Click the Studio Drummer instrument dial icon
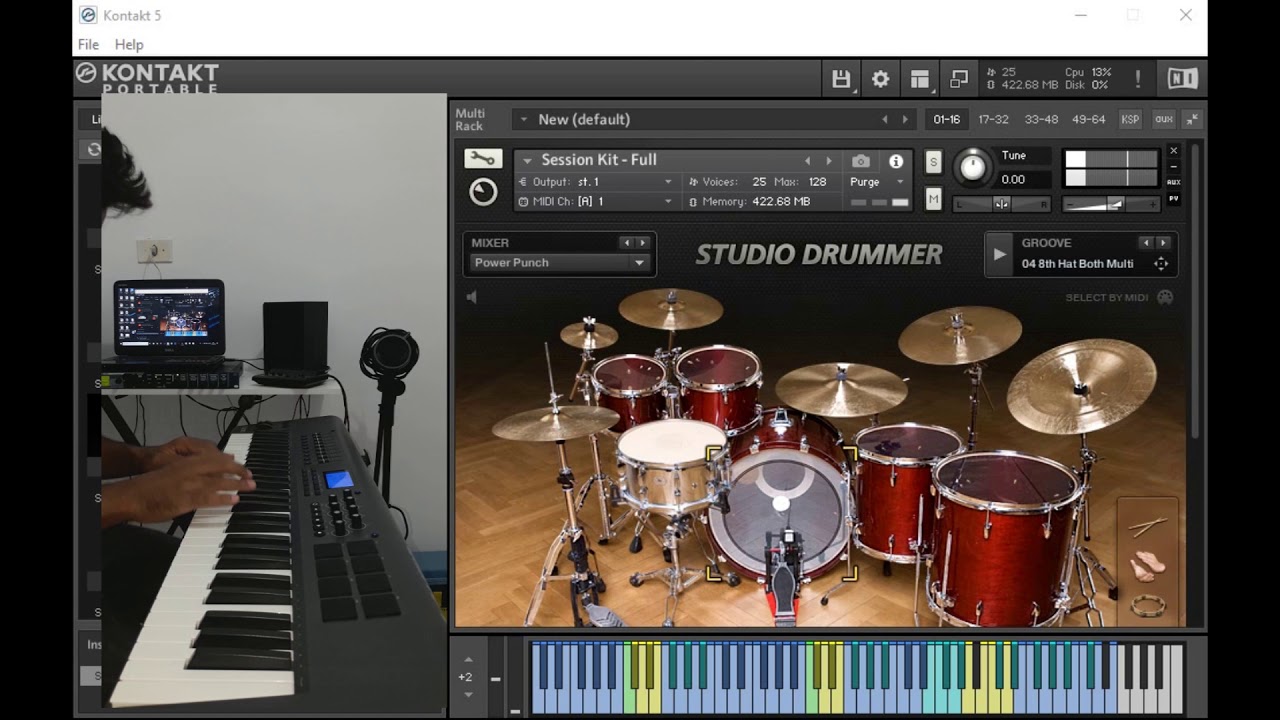Screen dimensions: 1280x720 pyautogui.click(x=483, y=192)
